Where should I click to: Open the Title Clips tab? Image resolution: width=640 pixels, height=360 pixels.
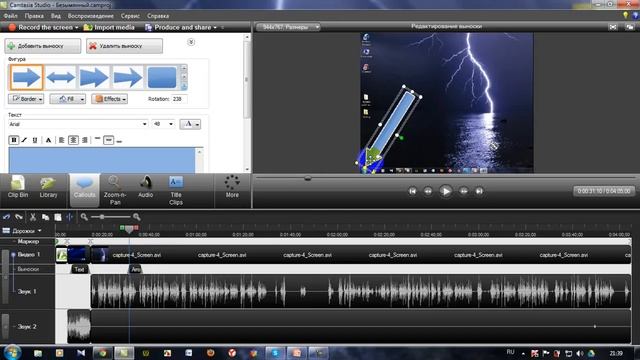pos(176,191)
